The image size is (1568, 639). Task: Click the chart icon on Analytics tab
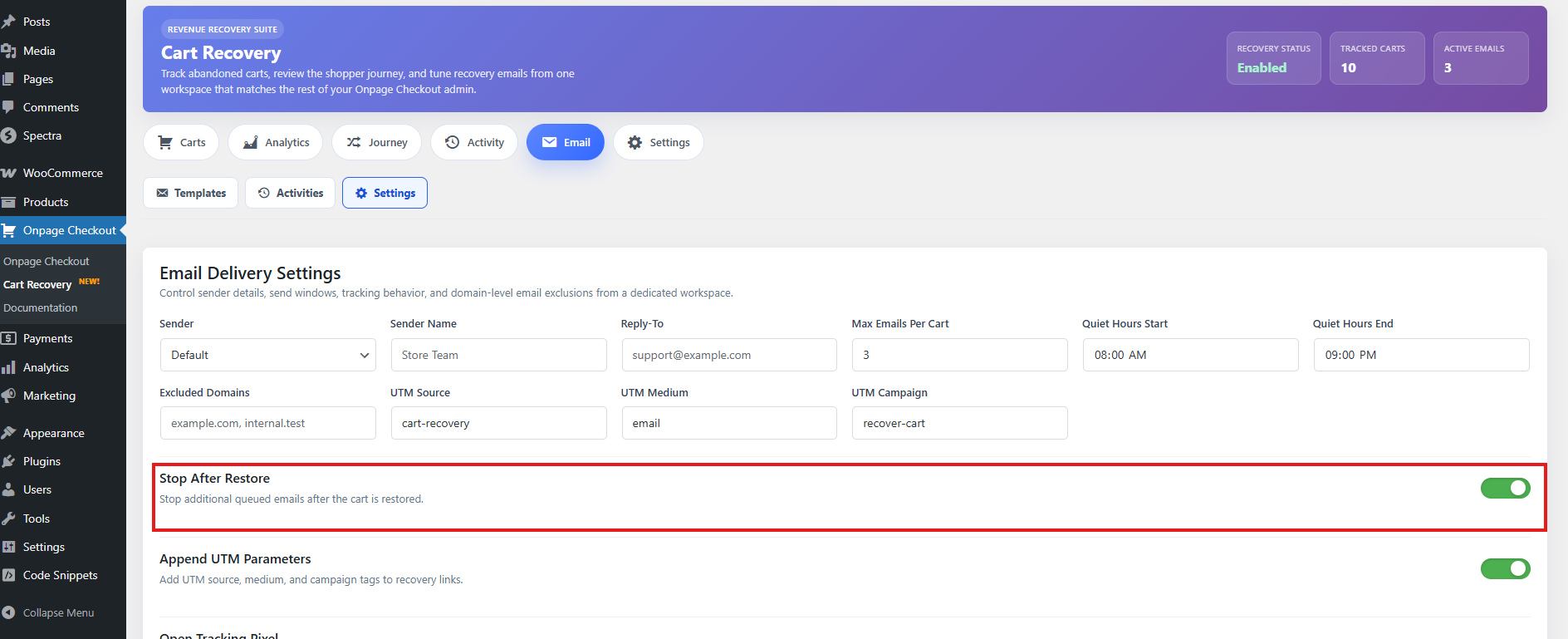250,142
